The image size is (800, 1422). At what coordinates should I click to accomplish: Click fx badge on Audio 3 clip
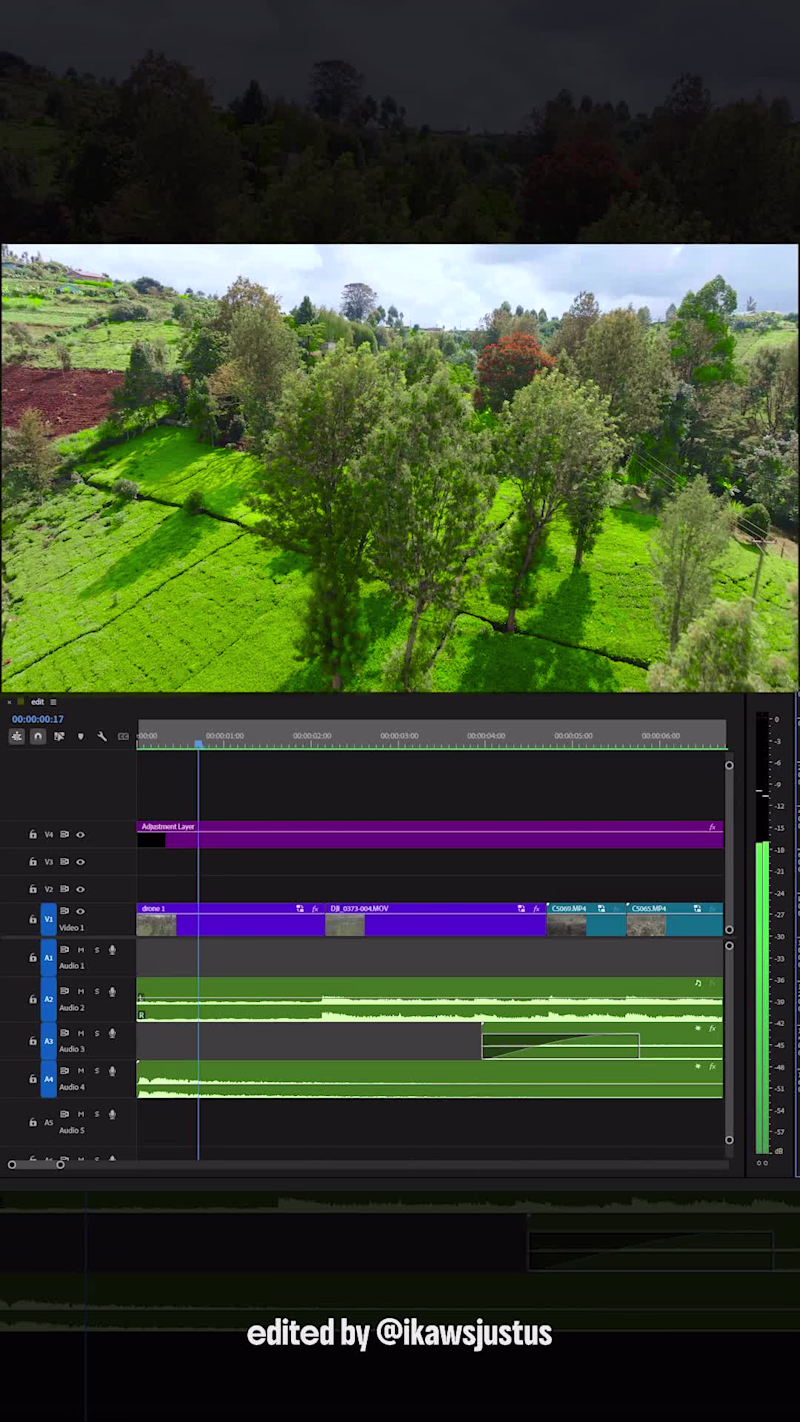tap(712, 1028)
